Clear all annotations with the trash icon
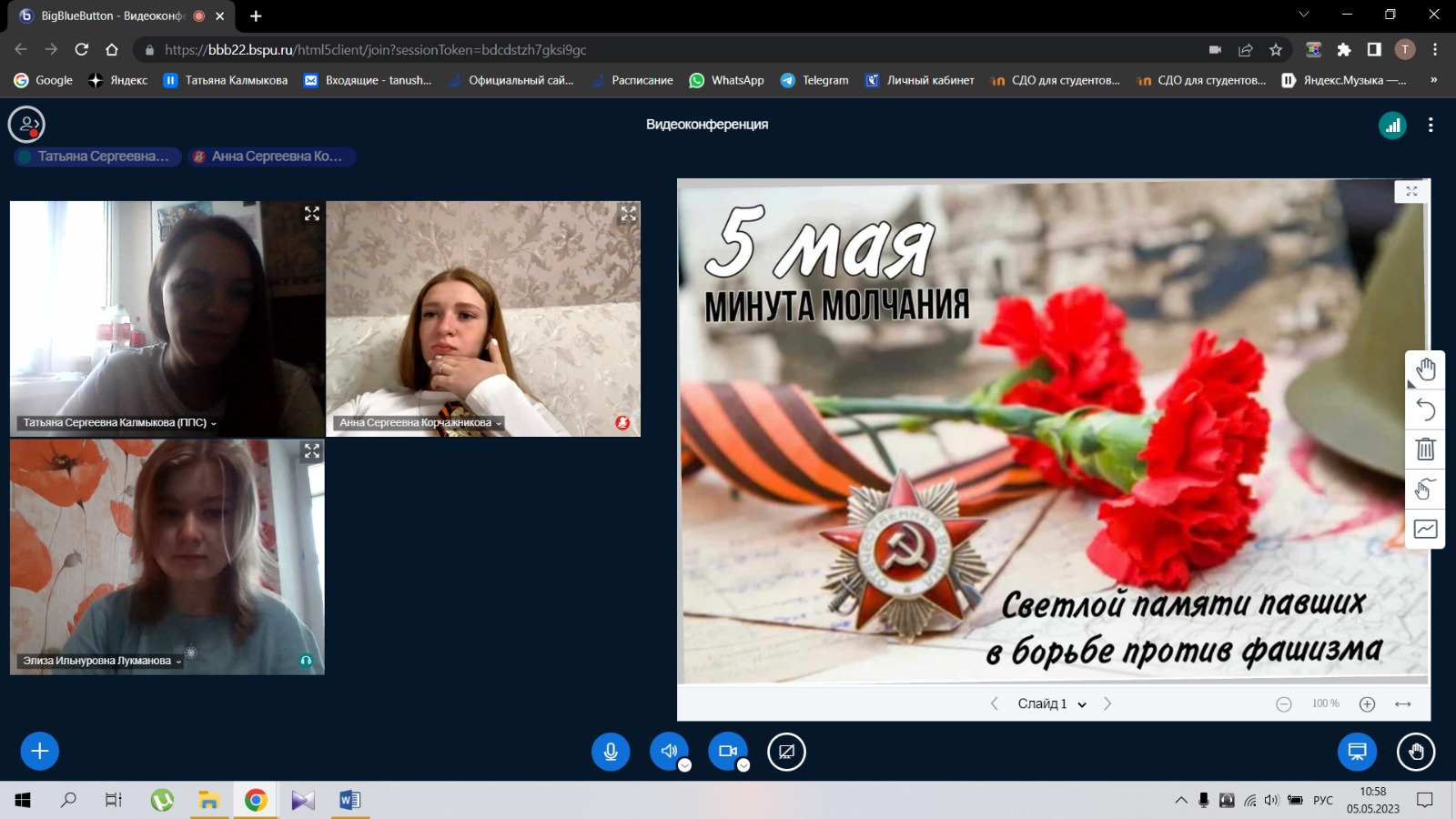Viewport: 1456px width, 819px height. [x=1425, y=449]
